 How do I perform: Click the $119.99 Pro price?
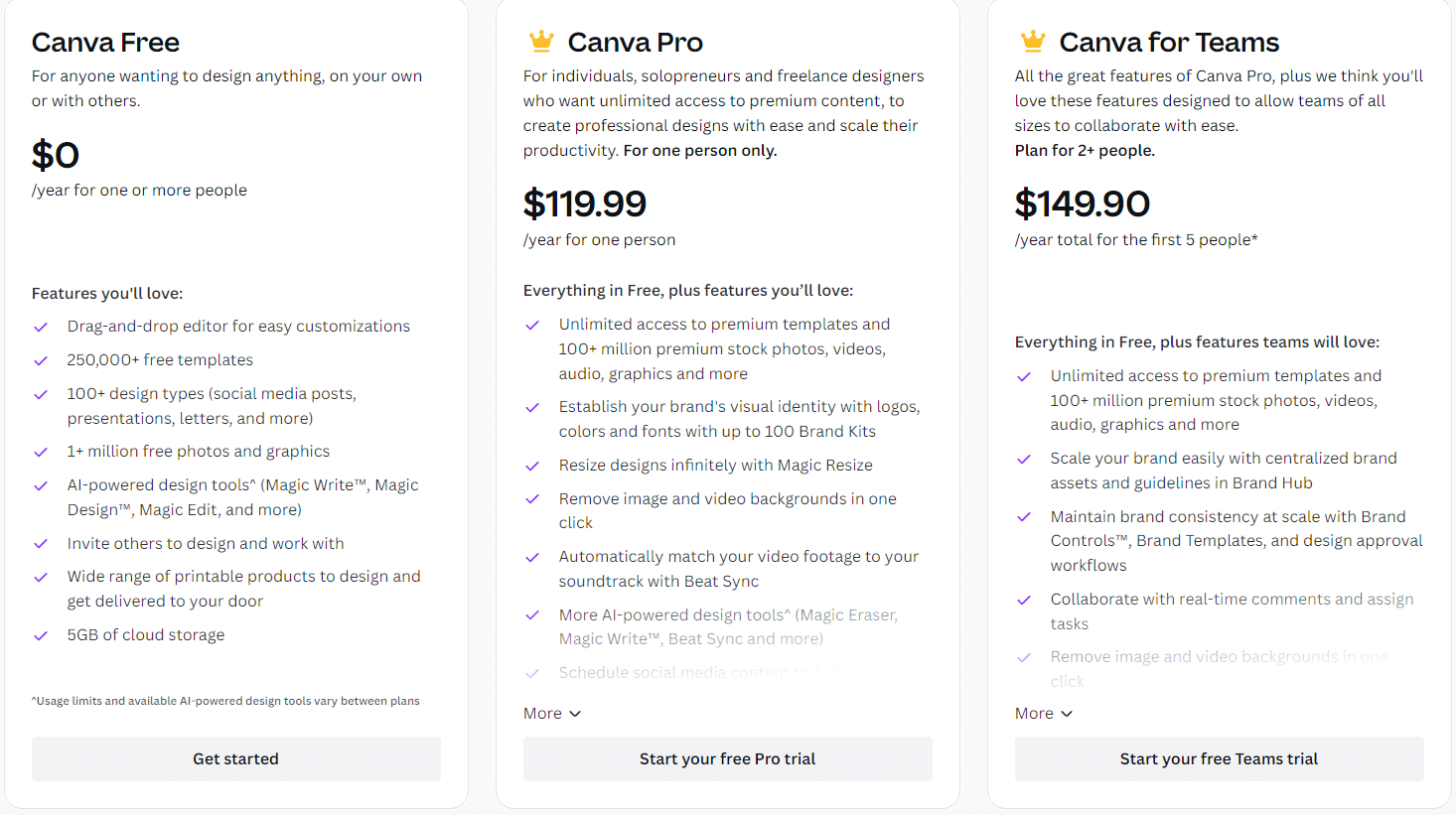pyautogui.click(x=585, y=204)
